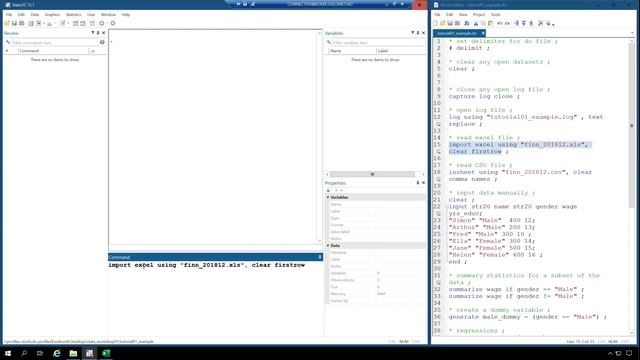Viewport: 640px width, 360px height.
Task: Click the Execute (do) icon in Do-file Editor
Action: coord(549,23)
